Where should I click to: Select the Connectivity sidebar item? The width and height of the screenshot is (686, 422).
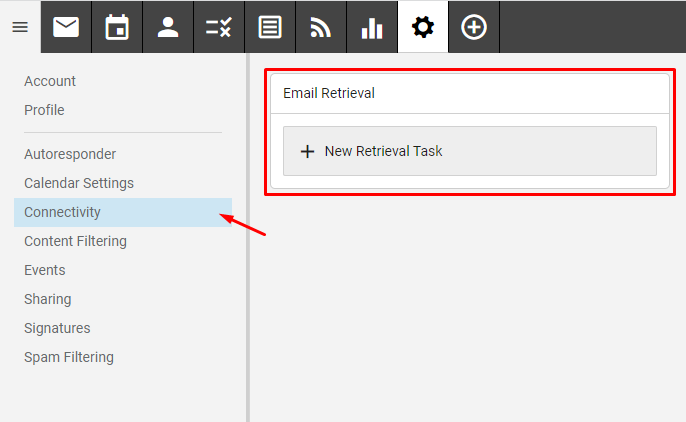point(62,212)
